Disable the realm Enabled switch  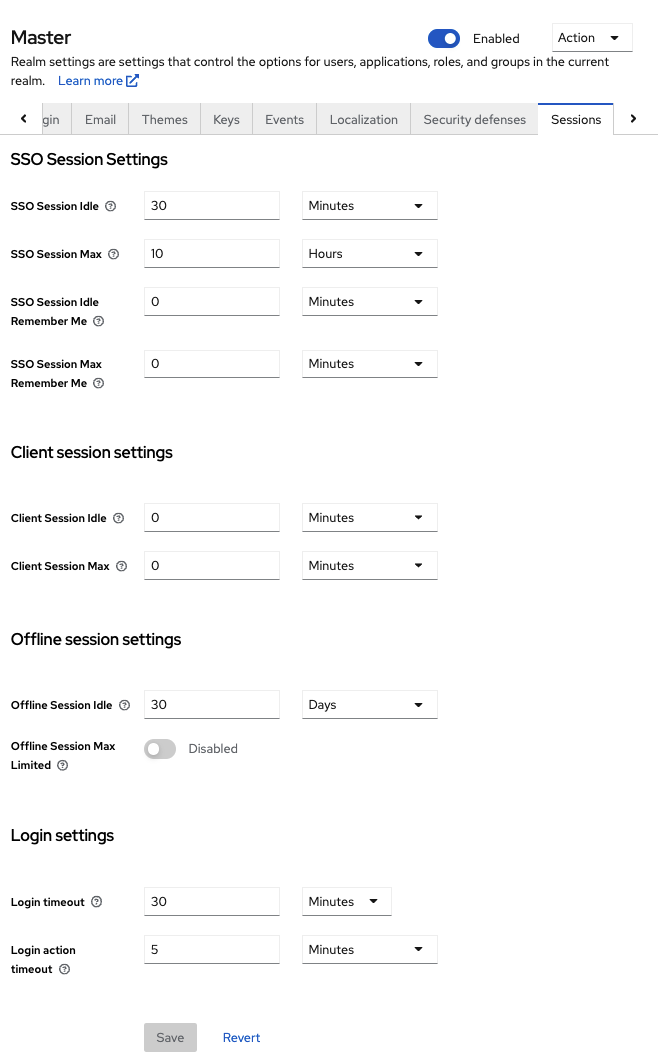point(443,38)
